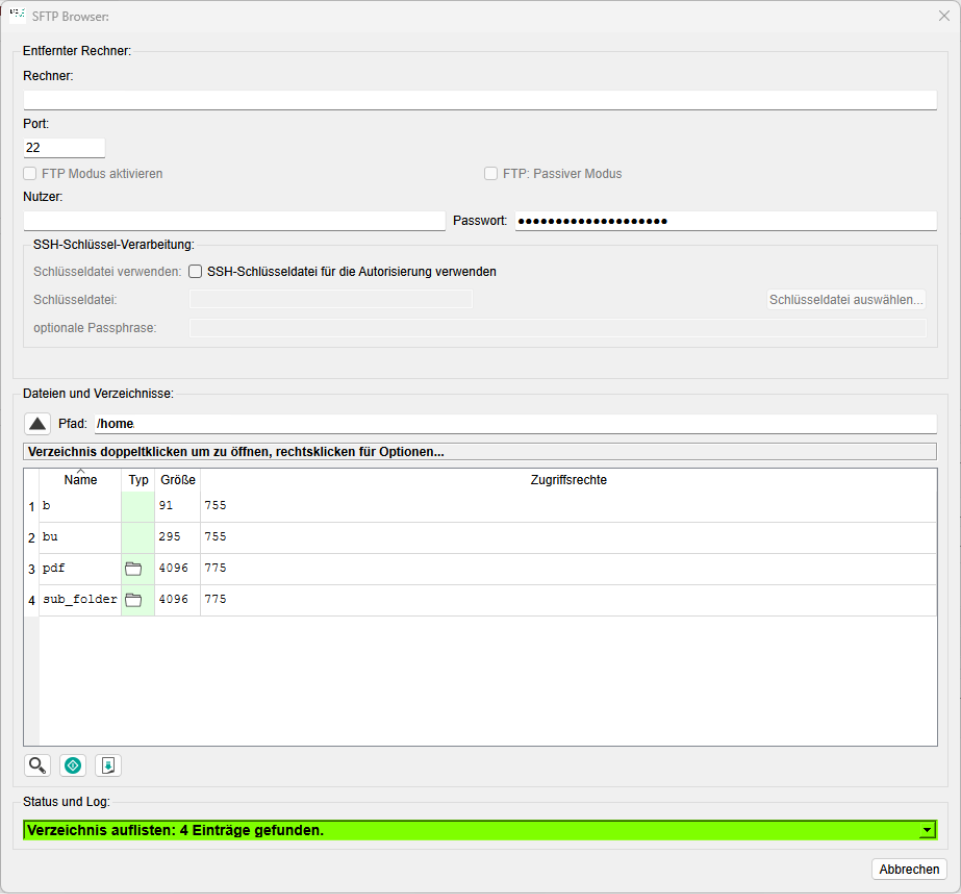This screenshot has height=894, width=961.
Task: Click the empty Typ cell of row bu
Action: (138, 537)
